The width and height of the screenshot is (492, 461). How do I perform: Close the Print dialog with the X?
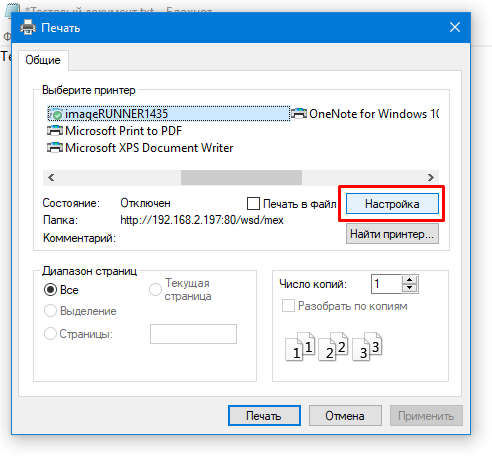455,27
